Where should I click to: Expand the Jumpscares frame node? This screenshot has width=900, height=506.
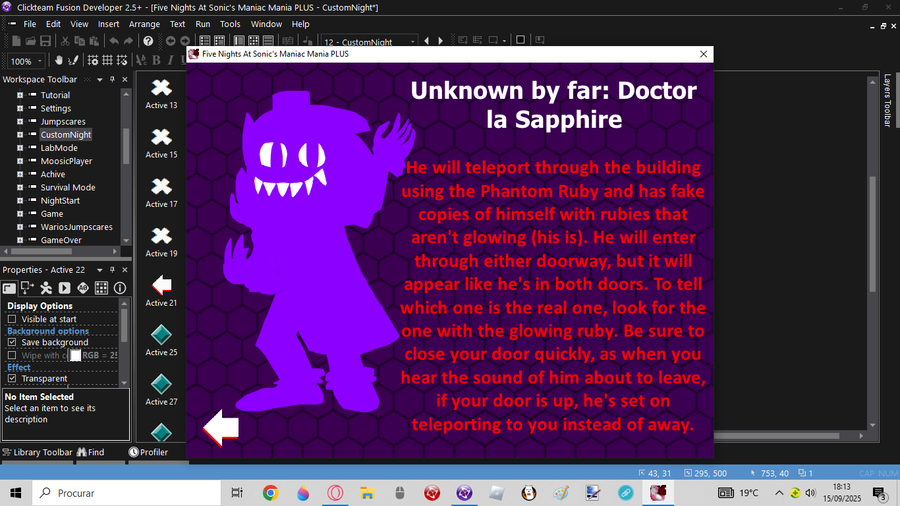point(20,122)
